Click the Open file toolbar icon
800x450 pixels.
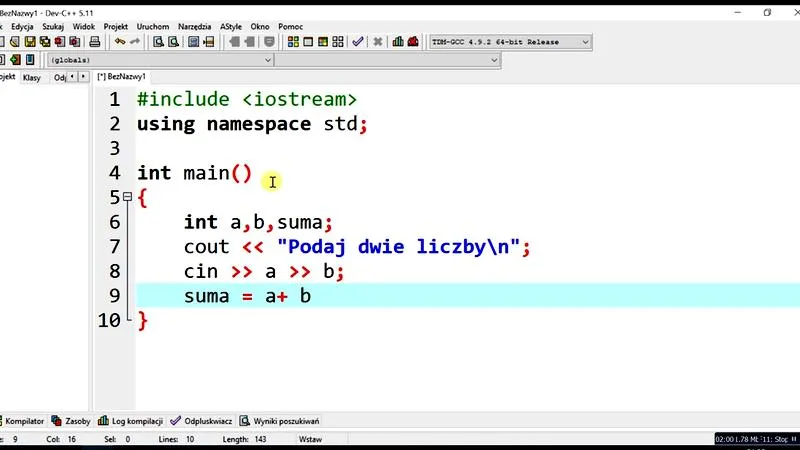coord(15,42)
